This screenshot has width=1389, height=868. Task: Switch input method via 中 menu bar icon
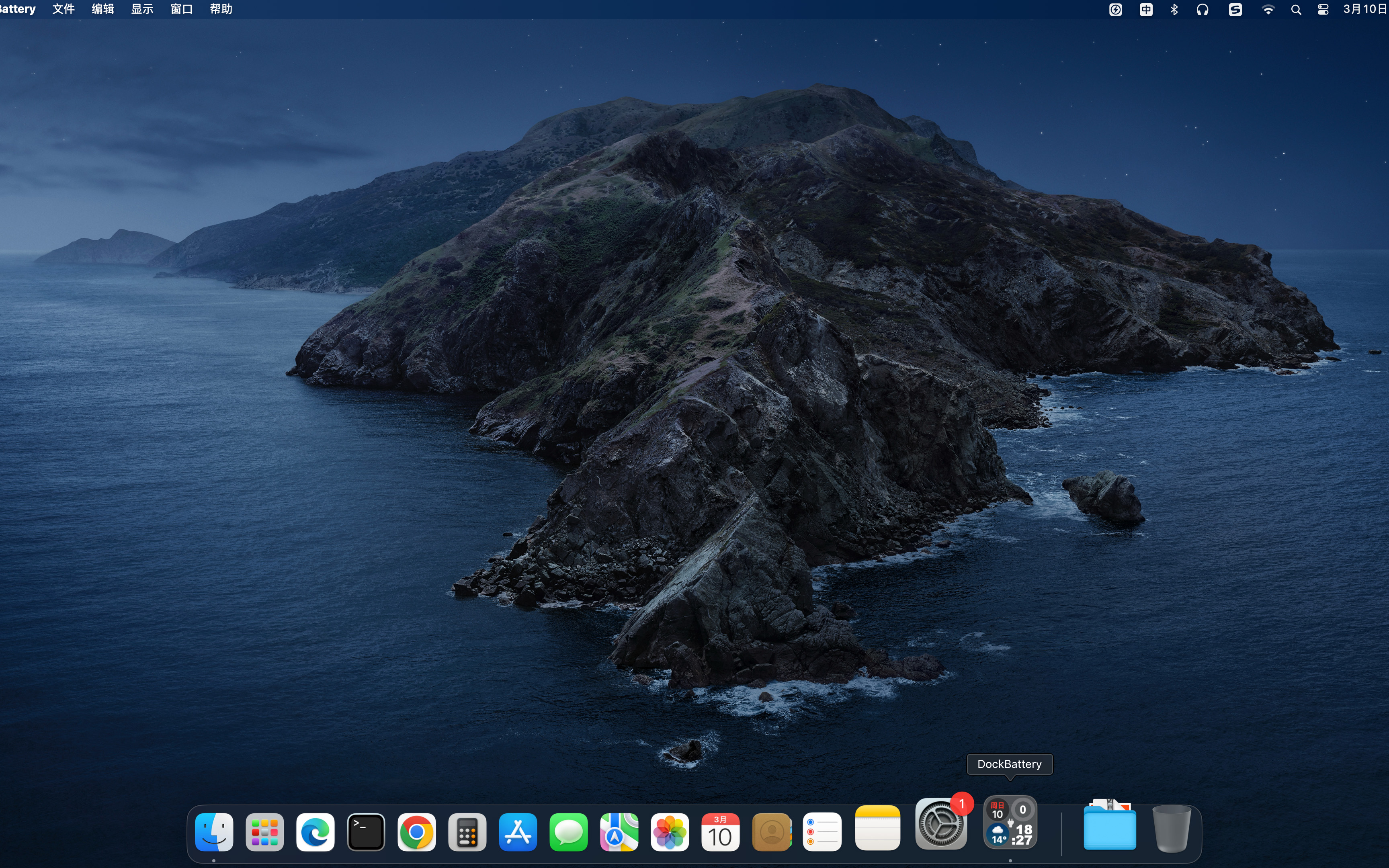[x=1145, y=9]
